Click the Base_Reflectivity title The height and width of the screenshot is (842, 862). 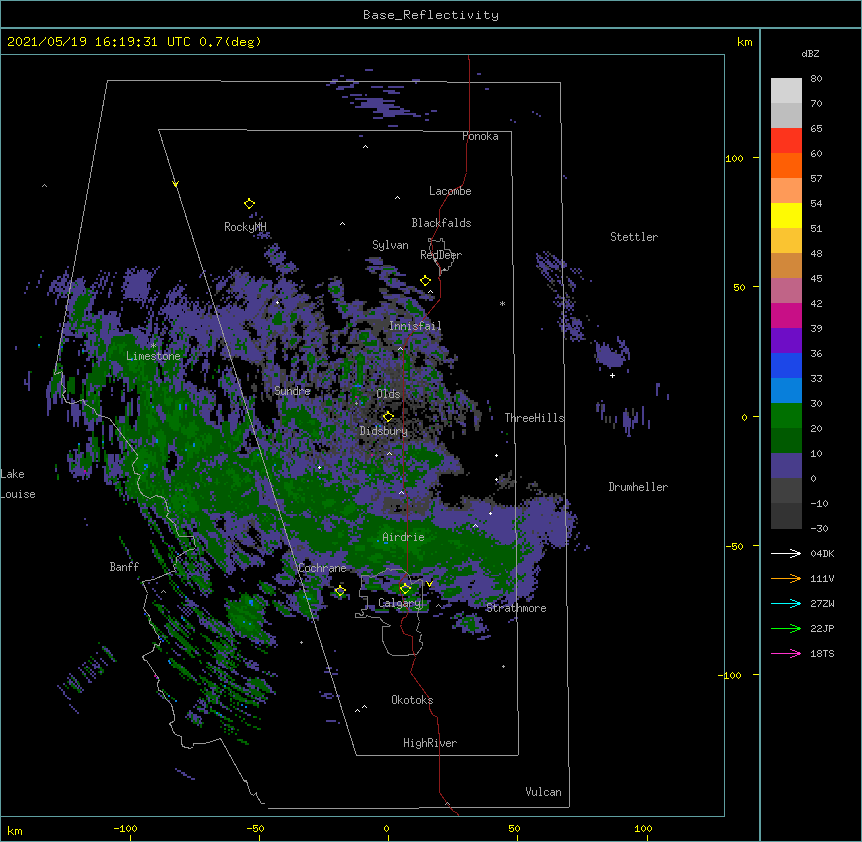pos(431,15)
